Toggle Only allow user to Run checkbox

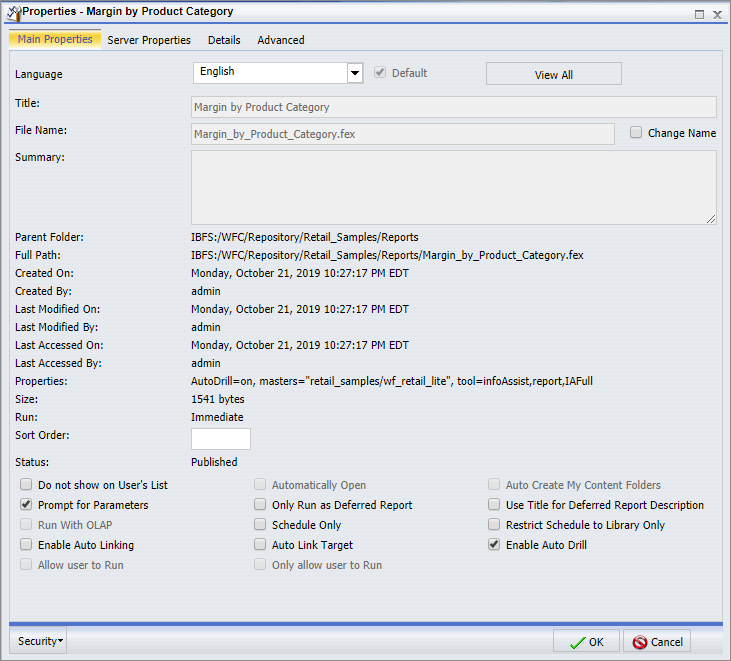click(x=260, y=565)
